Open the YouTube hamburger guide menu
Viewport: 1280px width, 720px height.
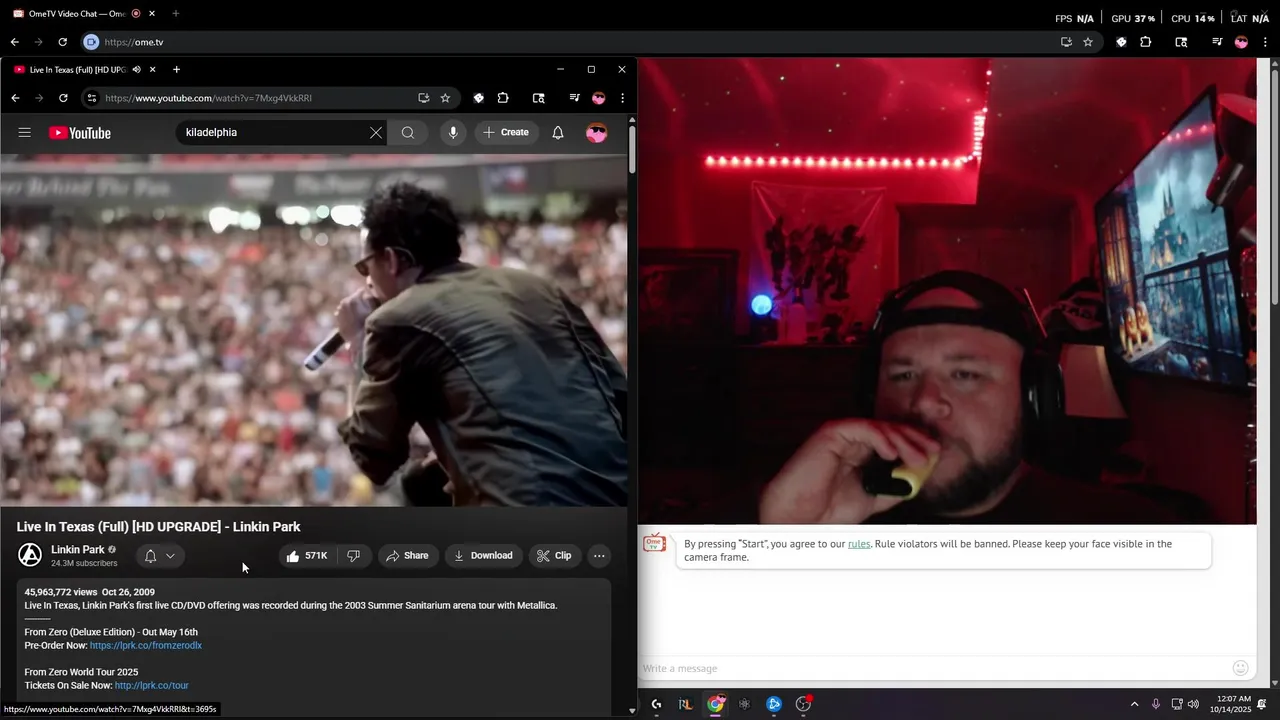point(25,132)
